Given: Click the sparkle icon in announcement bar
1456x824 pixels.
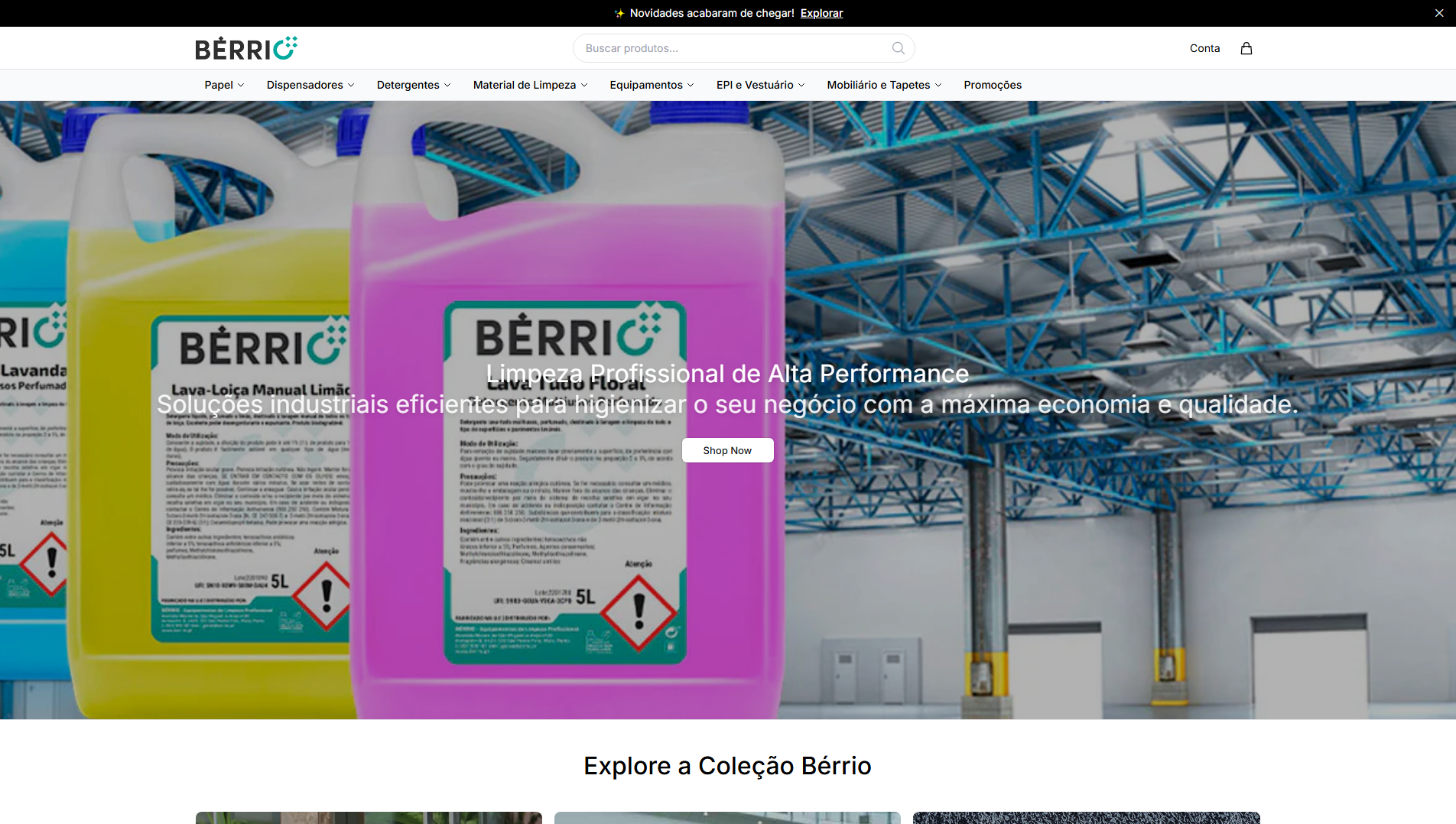Looking at the screenshot, I should point(619,13).
